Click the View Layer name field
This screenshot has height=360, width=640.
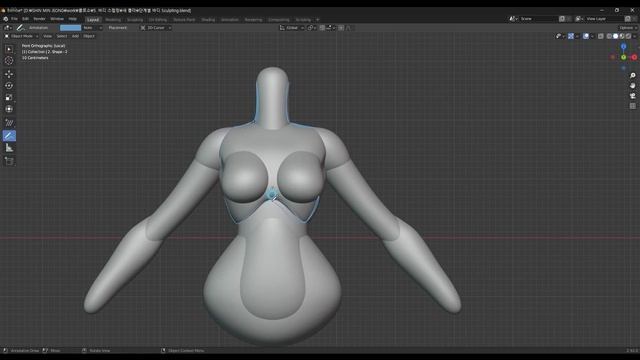pyautogui.click(x=604, y=19)
